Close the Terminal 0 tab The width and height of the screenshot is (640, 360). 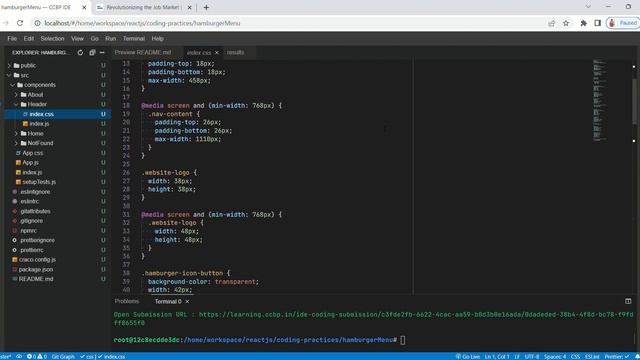[x=187, y=302]
